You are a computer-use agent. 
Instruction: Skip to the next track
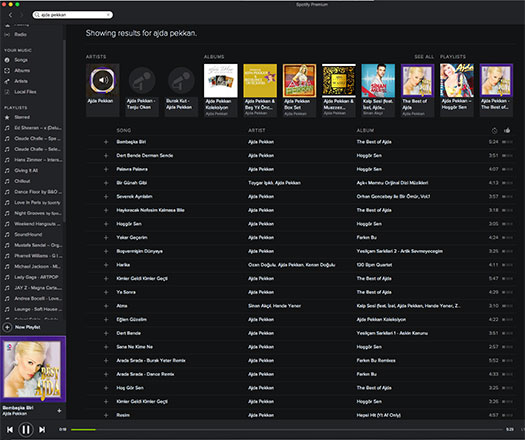(x=42, y=430)
